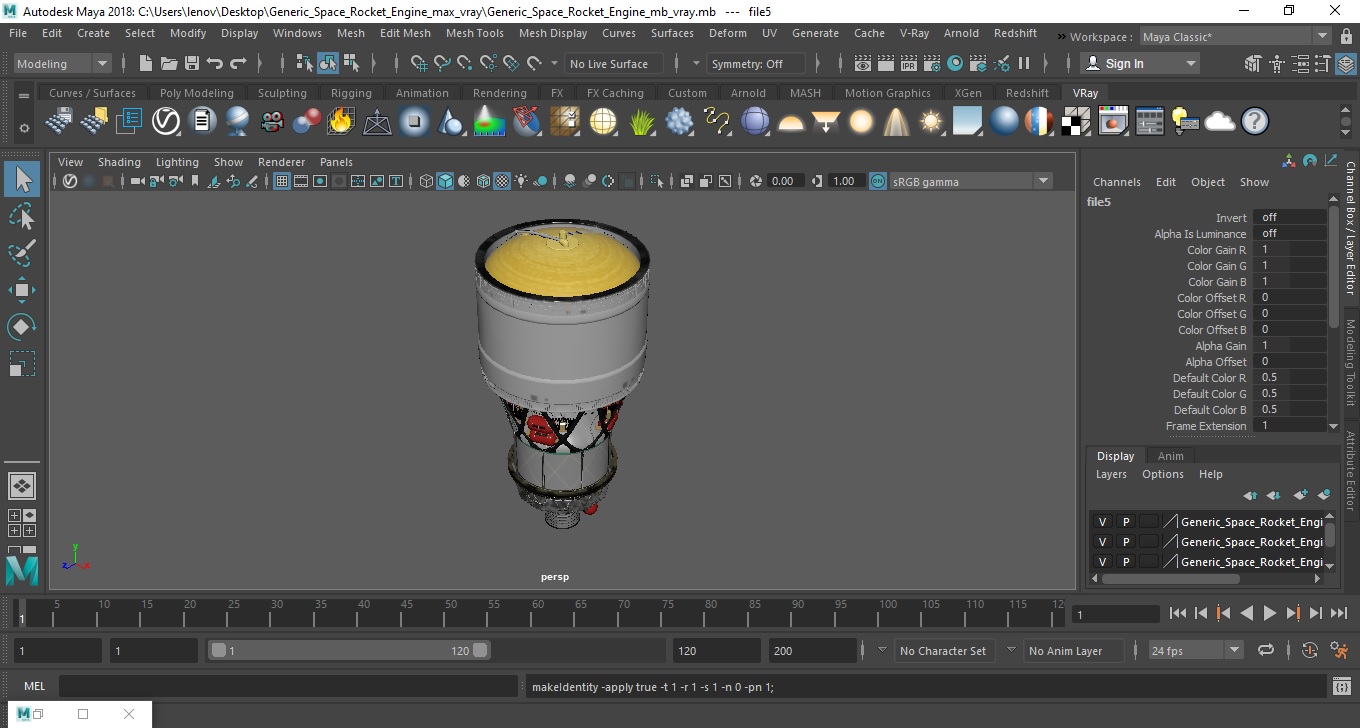Open viewport Shading menu

point(119,162)
